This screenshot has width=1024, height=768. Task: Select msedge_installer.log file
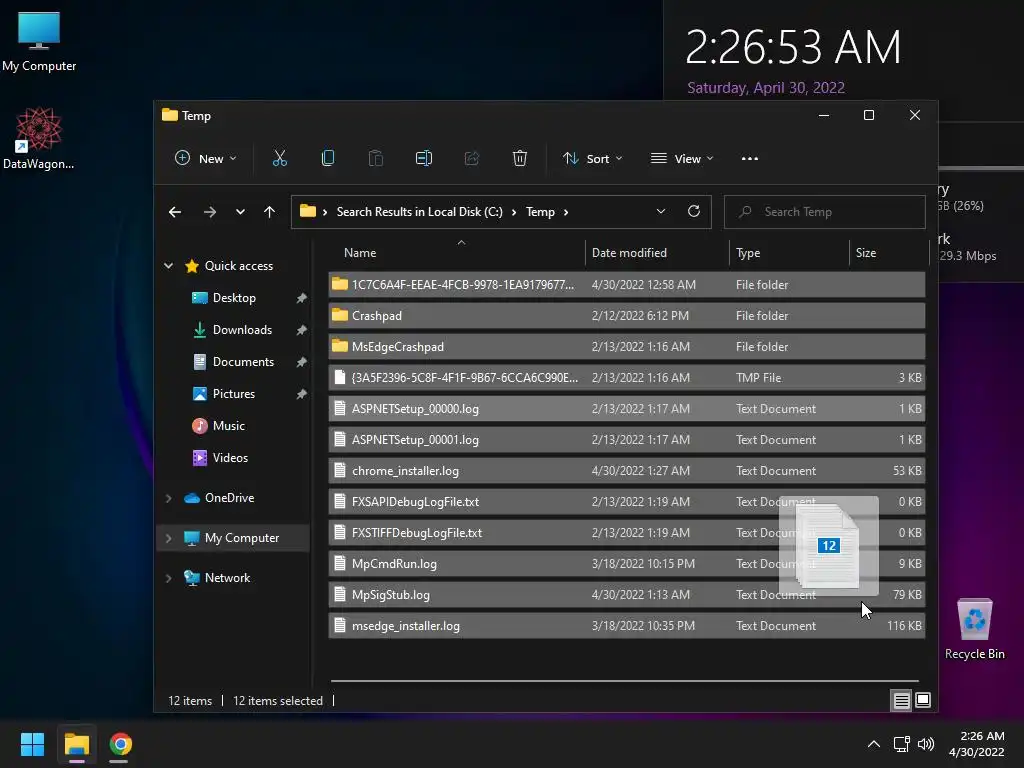[x=627, y=626]
